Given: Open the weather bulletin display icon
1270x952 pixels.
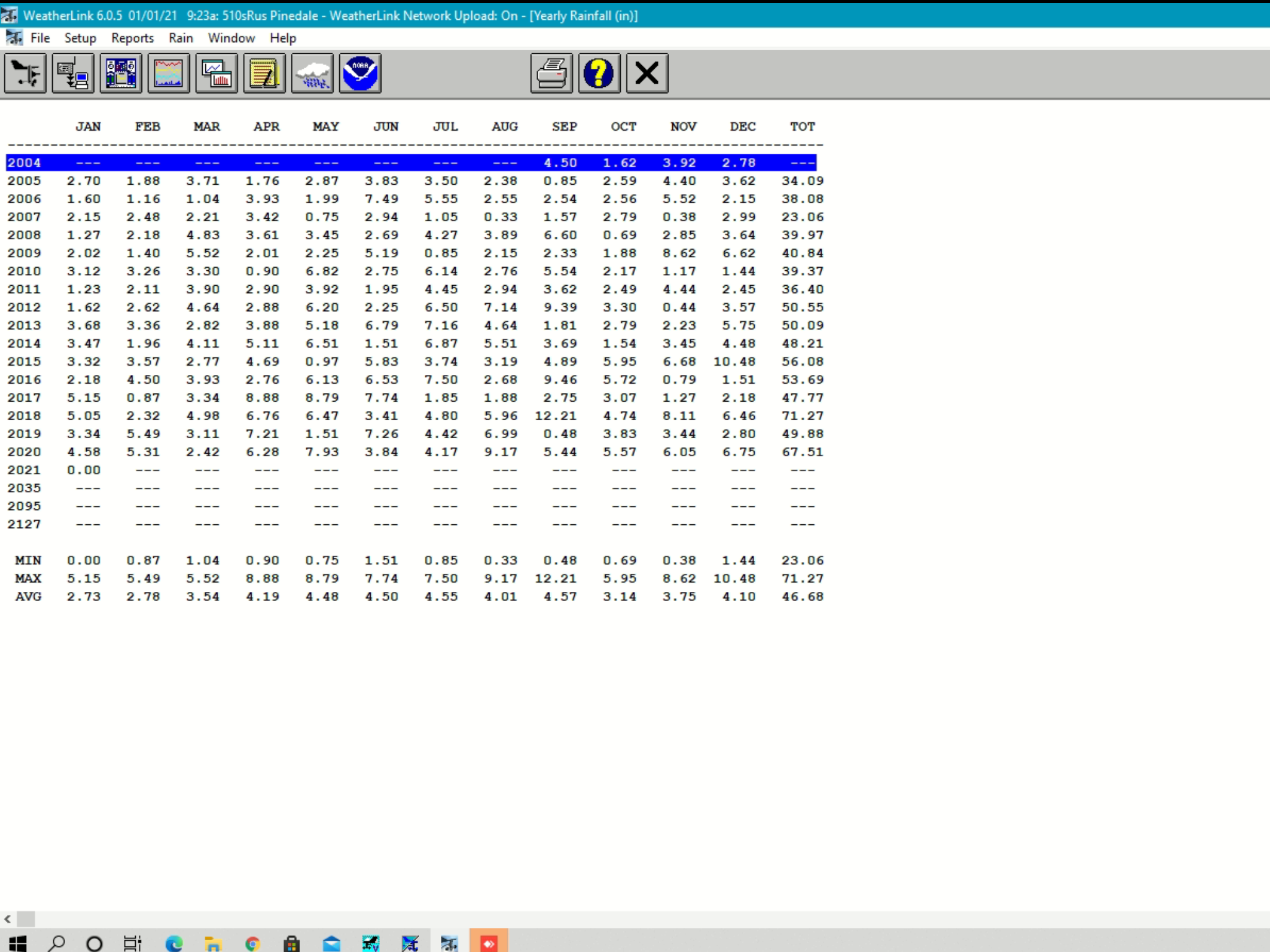Looking at the screenshot, I should (120, 74).
